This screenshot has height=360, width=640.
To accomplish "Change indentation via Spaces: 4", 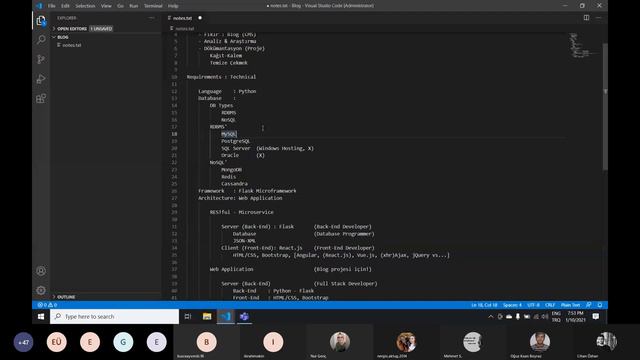I will pos(512,305).
